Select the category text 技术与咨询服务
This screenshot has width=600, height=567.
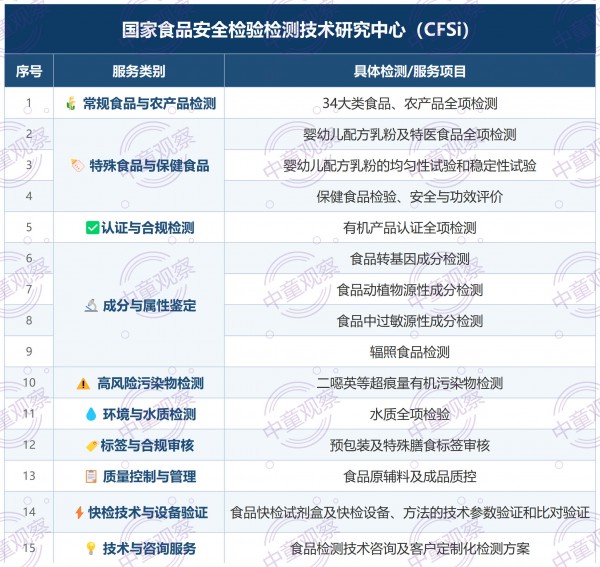tap(150, 548)
